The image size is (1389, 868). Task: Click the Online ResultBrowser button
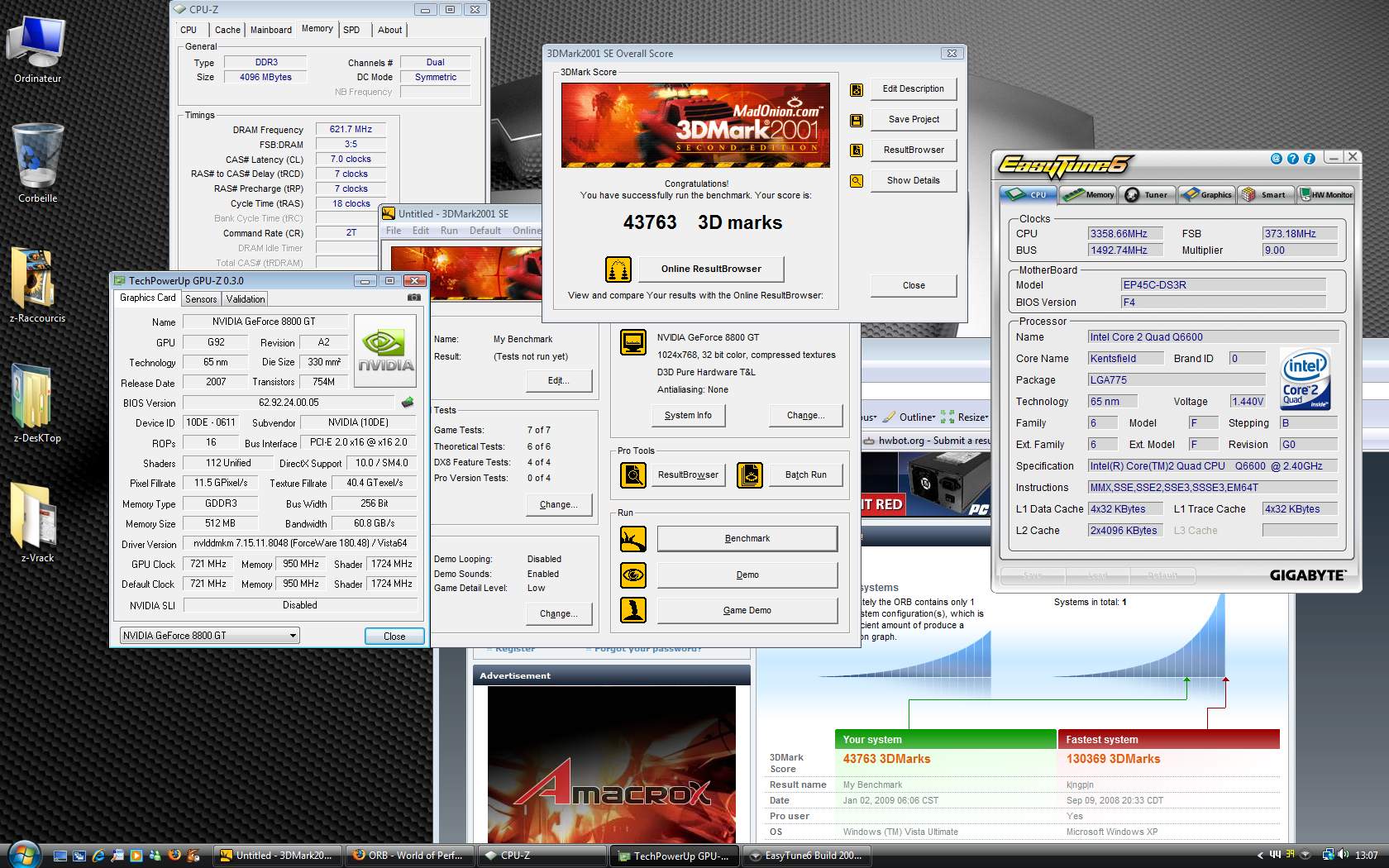(711, 269)
